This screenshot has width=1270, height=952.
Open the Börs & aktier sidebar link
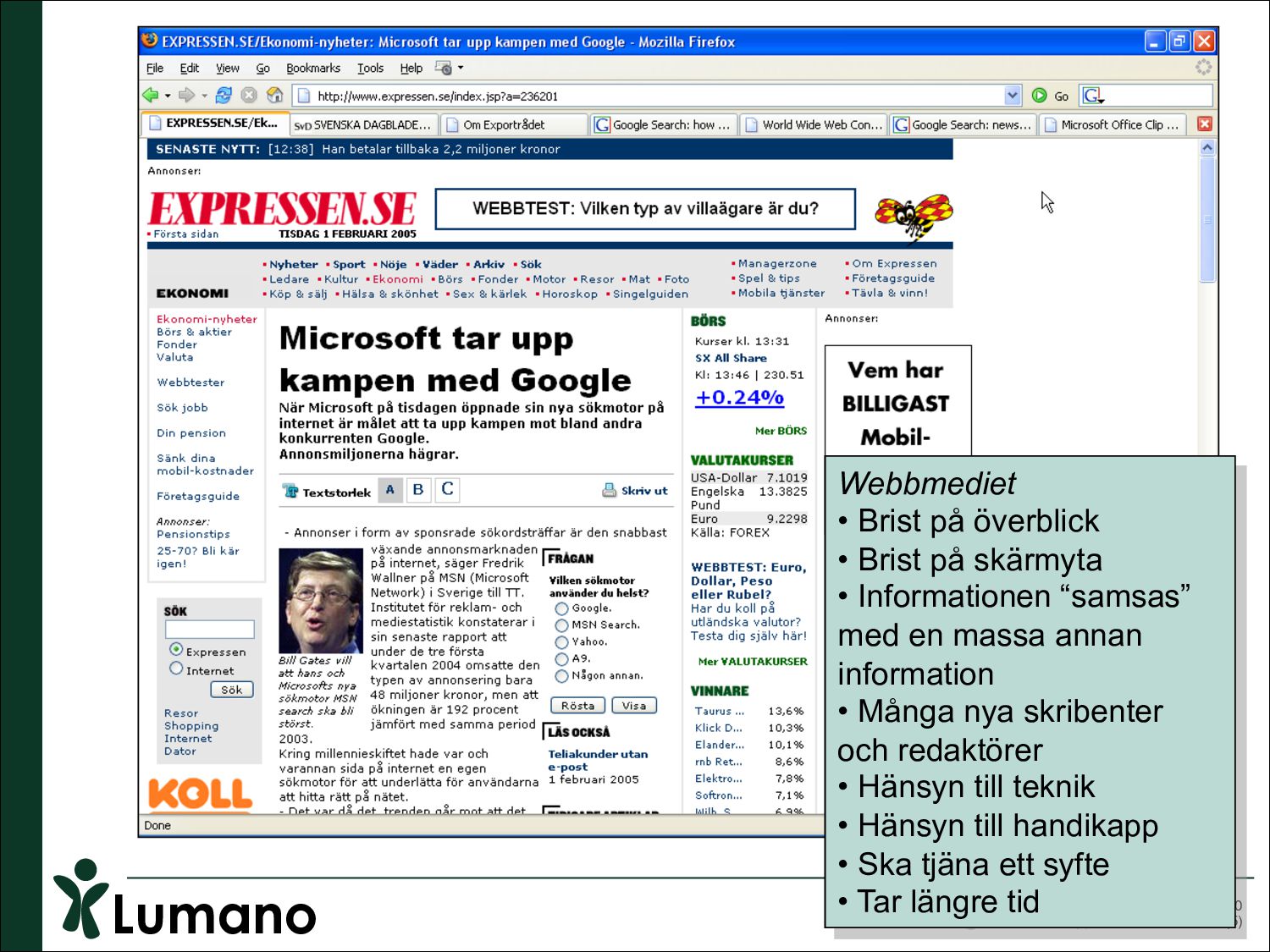pyautogui.click(x=194, y=332)
